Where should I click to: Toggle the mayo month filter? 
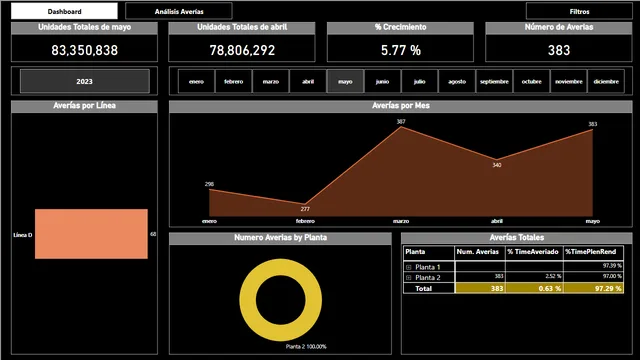tap(345, 82)
